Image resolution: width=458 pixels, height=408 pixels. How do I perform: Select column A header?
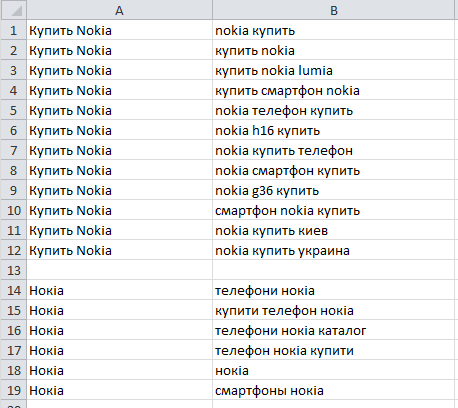119,10
